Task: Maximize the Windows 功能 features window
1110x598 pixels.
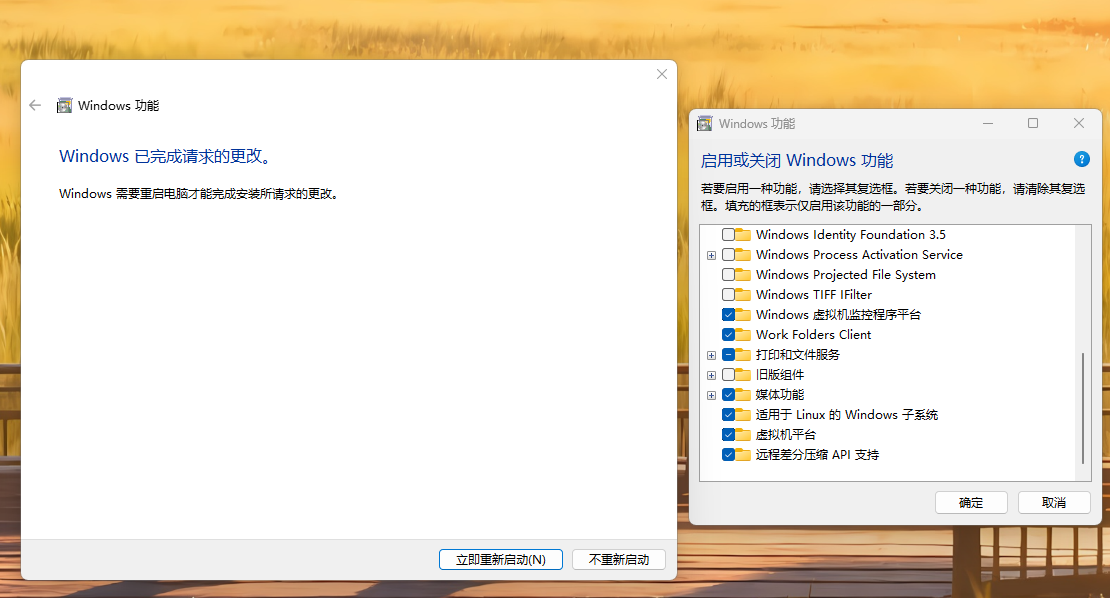Action: coord(1033,123)
